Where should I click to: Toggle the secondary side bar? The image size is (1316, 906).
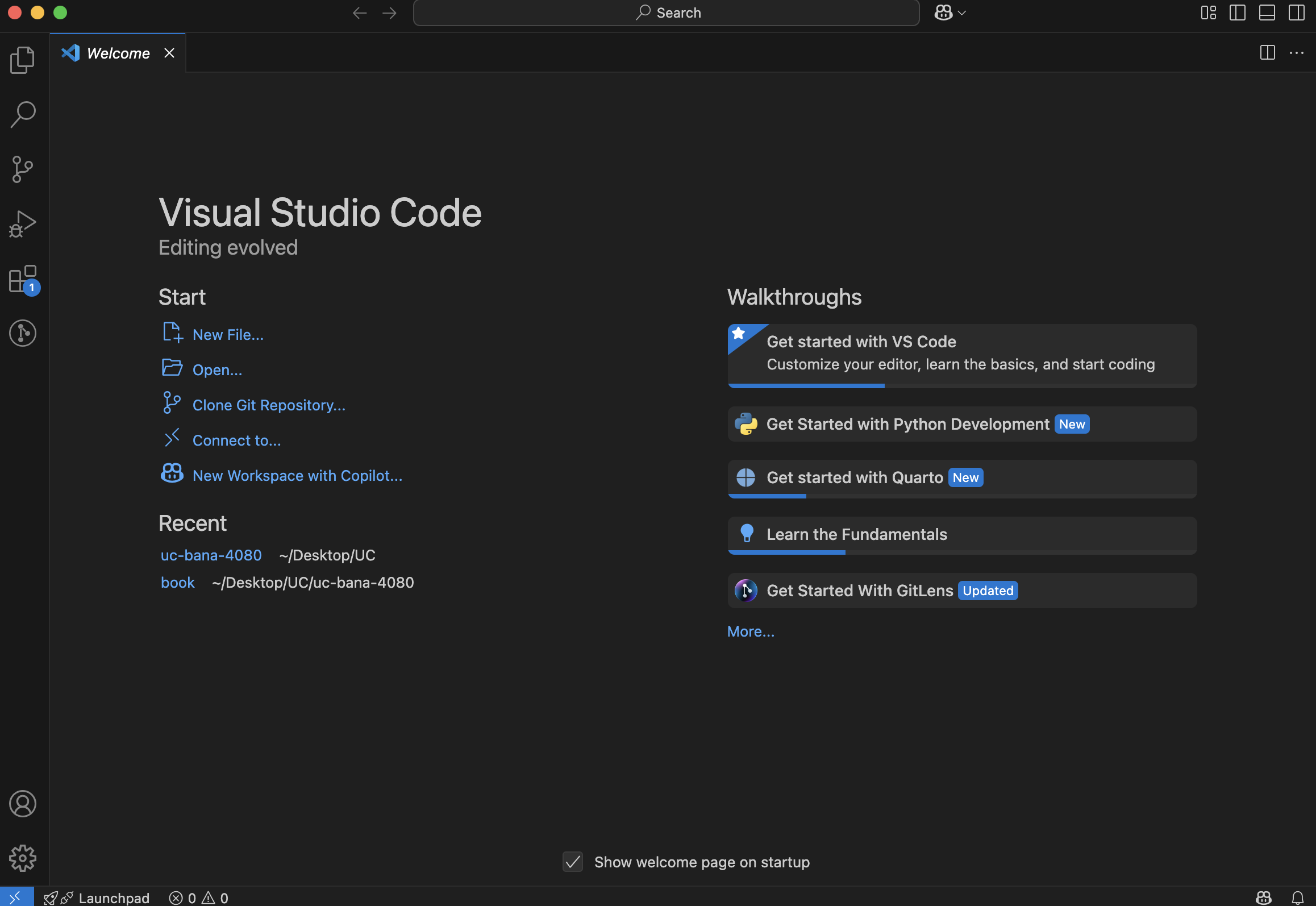click(x=1297, y=13)
